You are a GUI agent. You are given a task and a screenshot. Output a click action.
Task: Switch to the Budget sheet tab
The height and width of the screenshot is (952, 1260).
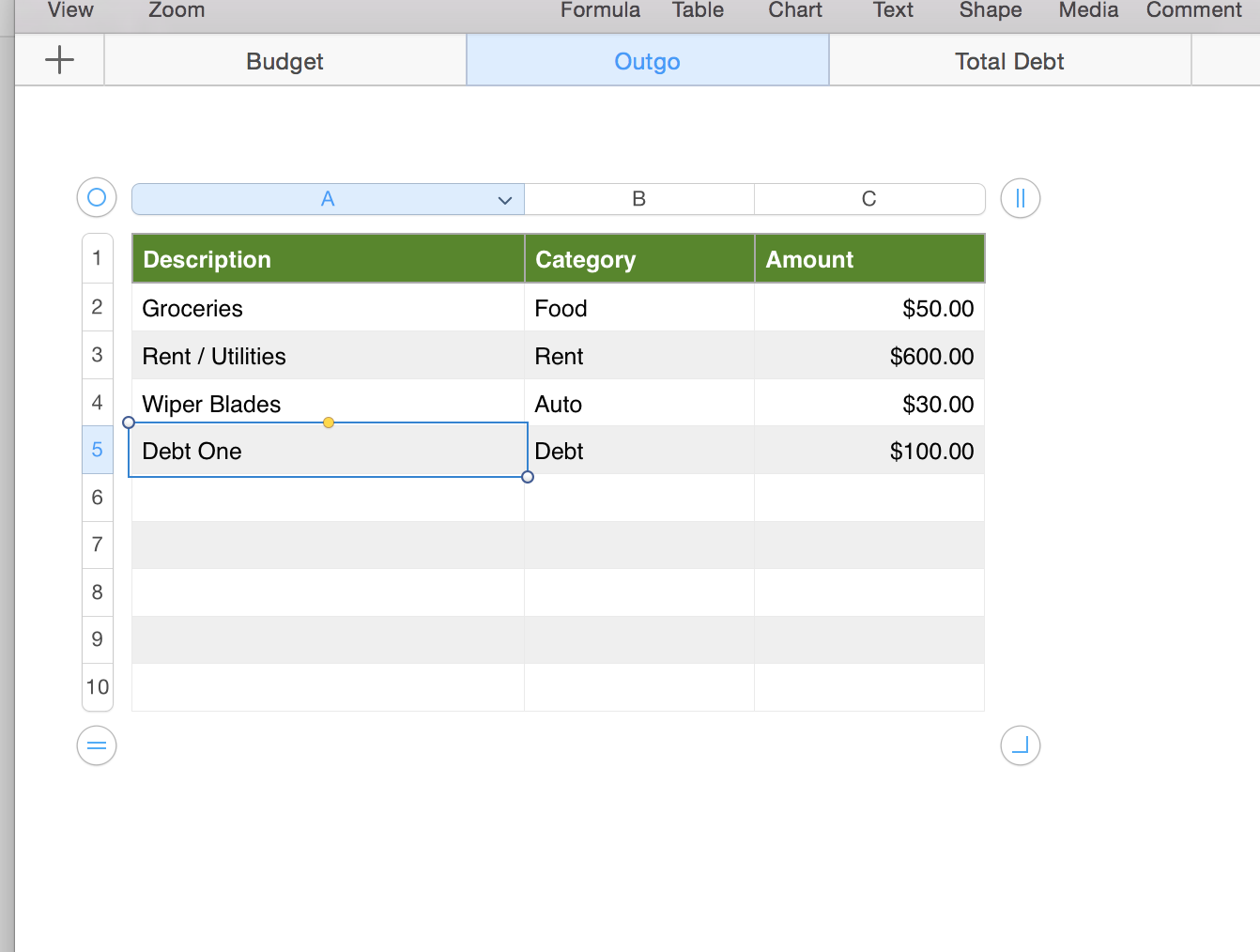(285, 61)
